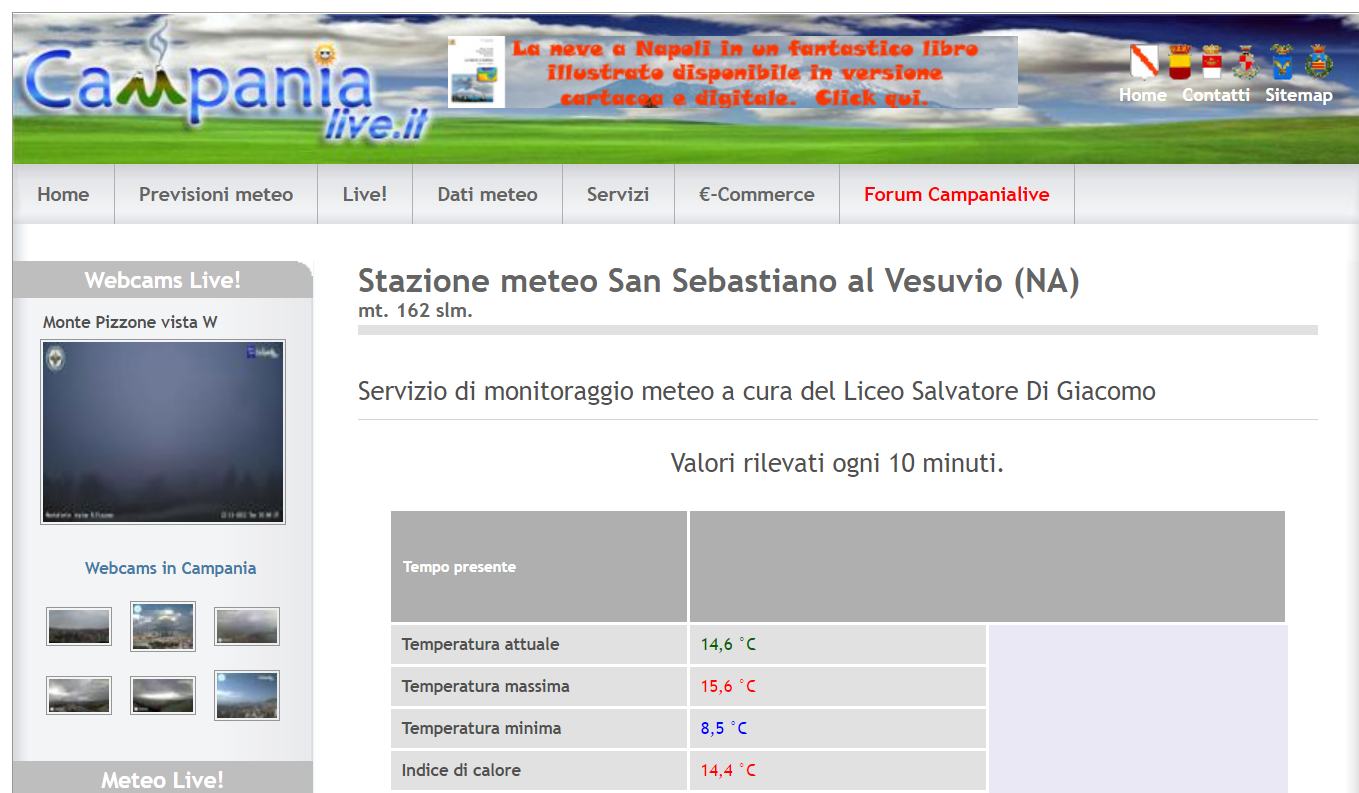Viewport: 1359px width, 793px height.
Task: Open the Sitemap link in header
Action: [x=1298, y=95]
